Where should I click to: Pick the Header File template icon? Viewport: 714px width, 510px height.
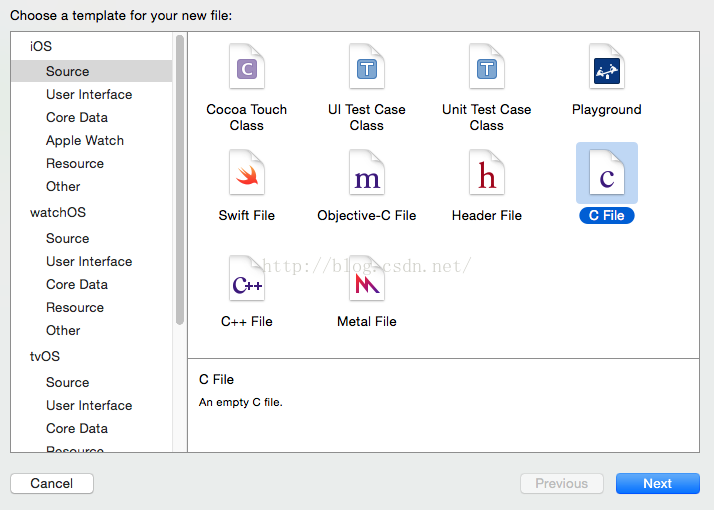click(x=487, y=173)
